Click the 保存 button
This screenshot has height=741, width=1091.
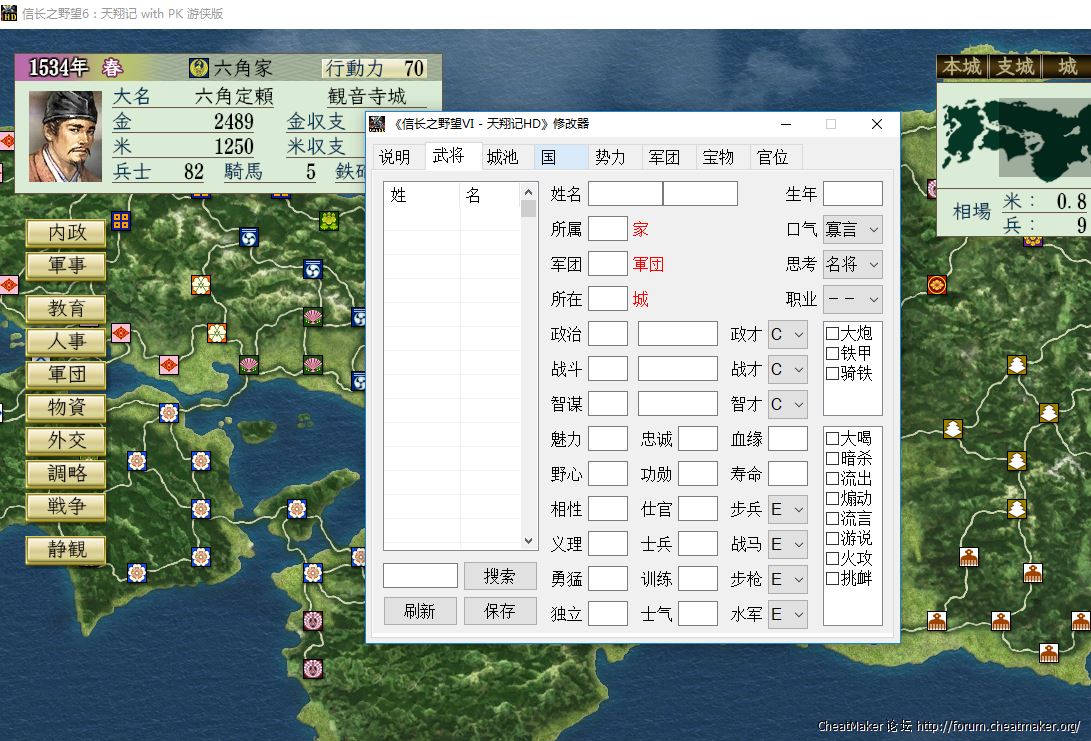tap(500, 611)
